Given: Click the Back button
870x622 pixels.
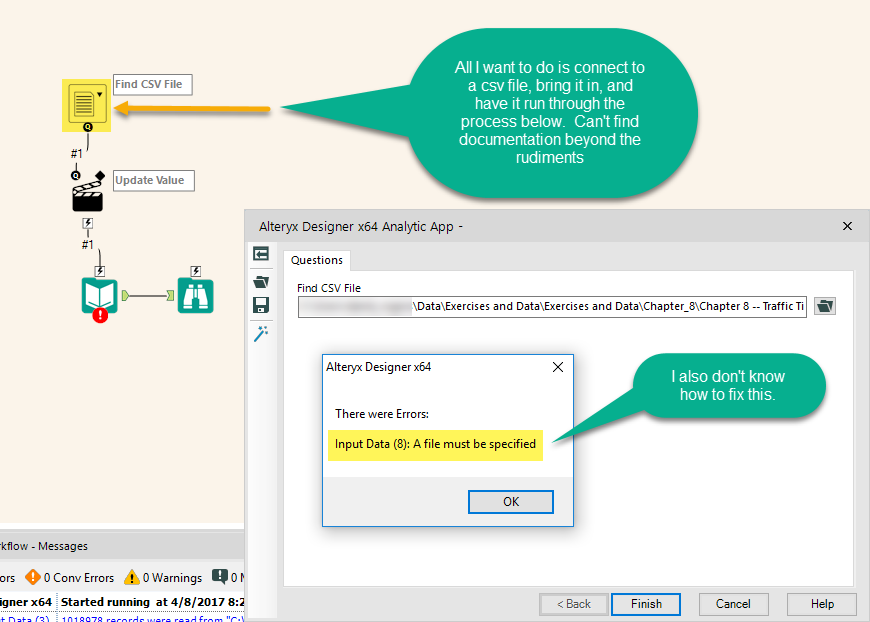Looking at the screenshot, I should click(573, 604).
